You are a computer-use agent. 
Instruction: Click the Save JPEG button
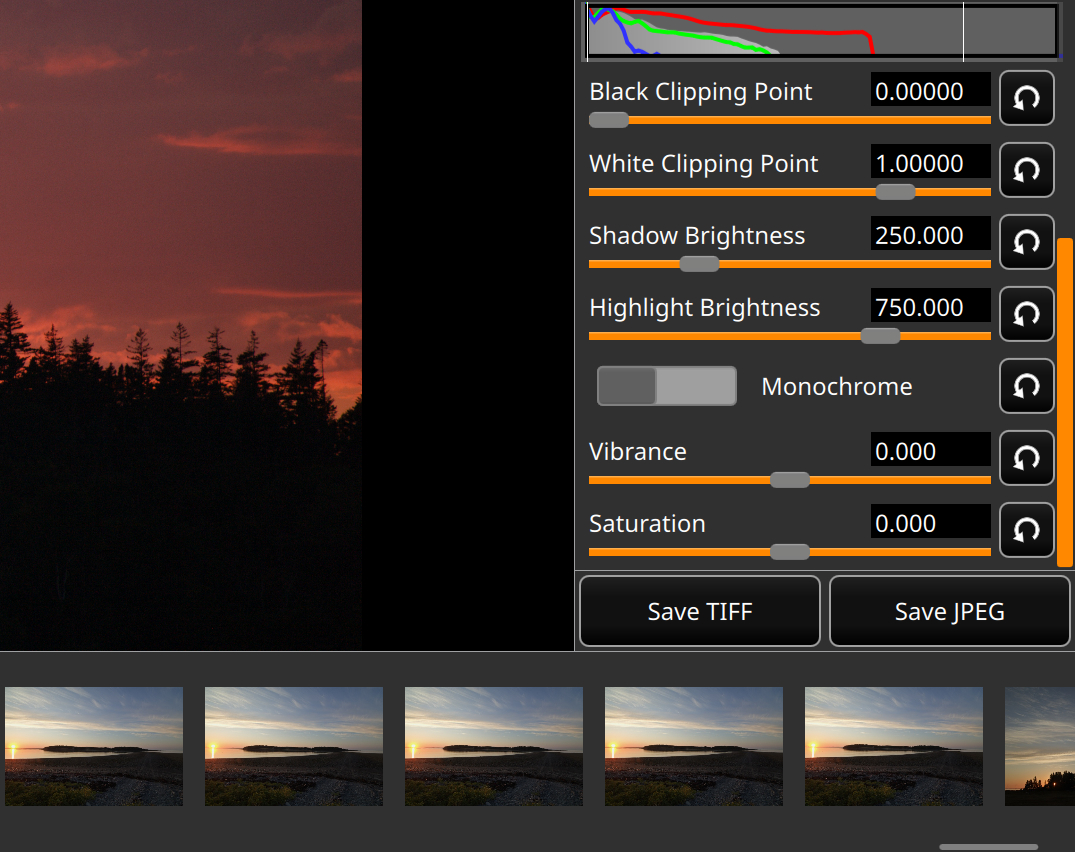[x=950, y=611]
